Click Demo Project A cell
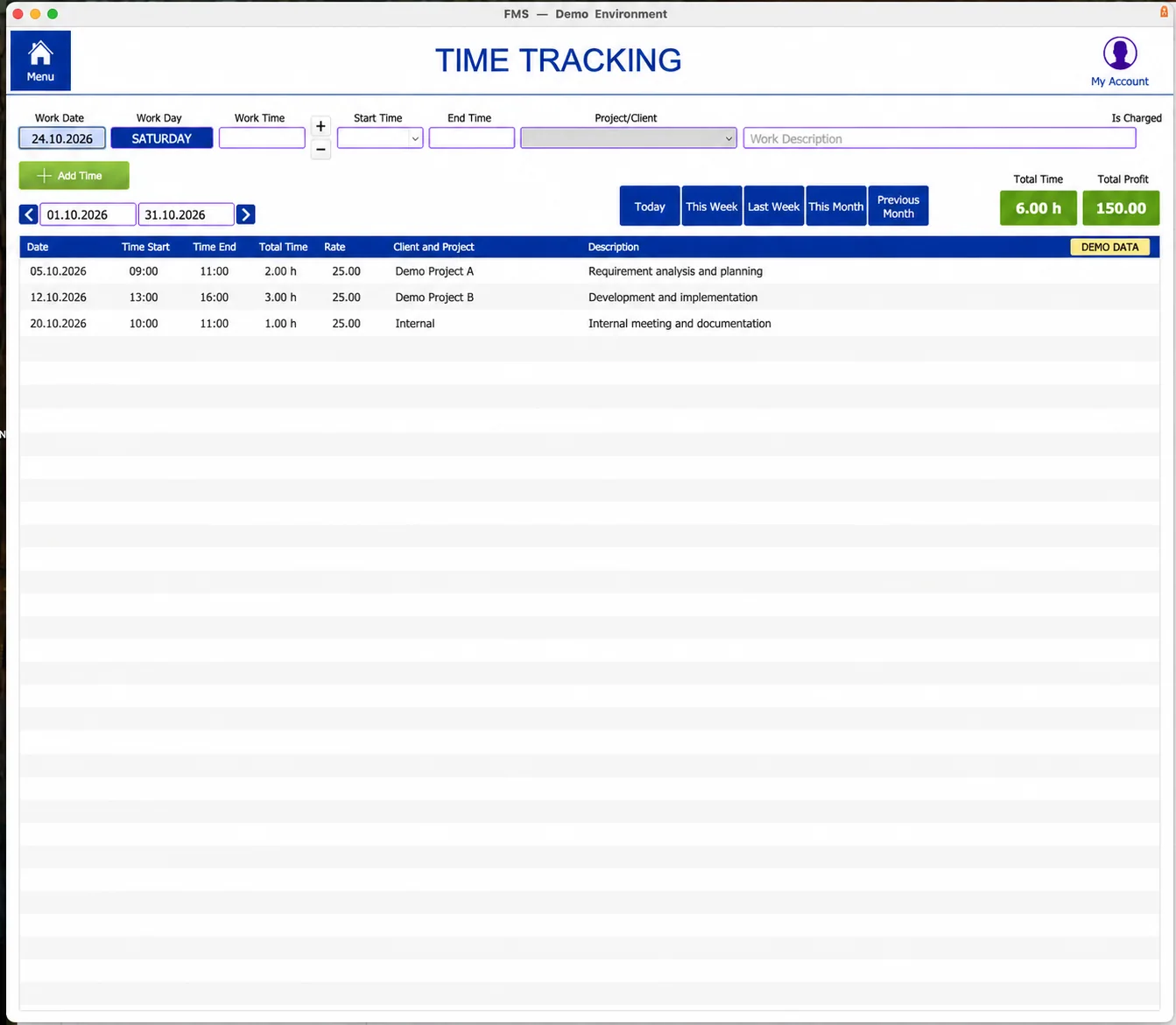The width and height of the screenshot is (1176, 1025). [x=434, y=271]
